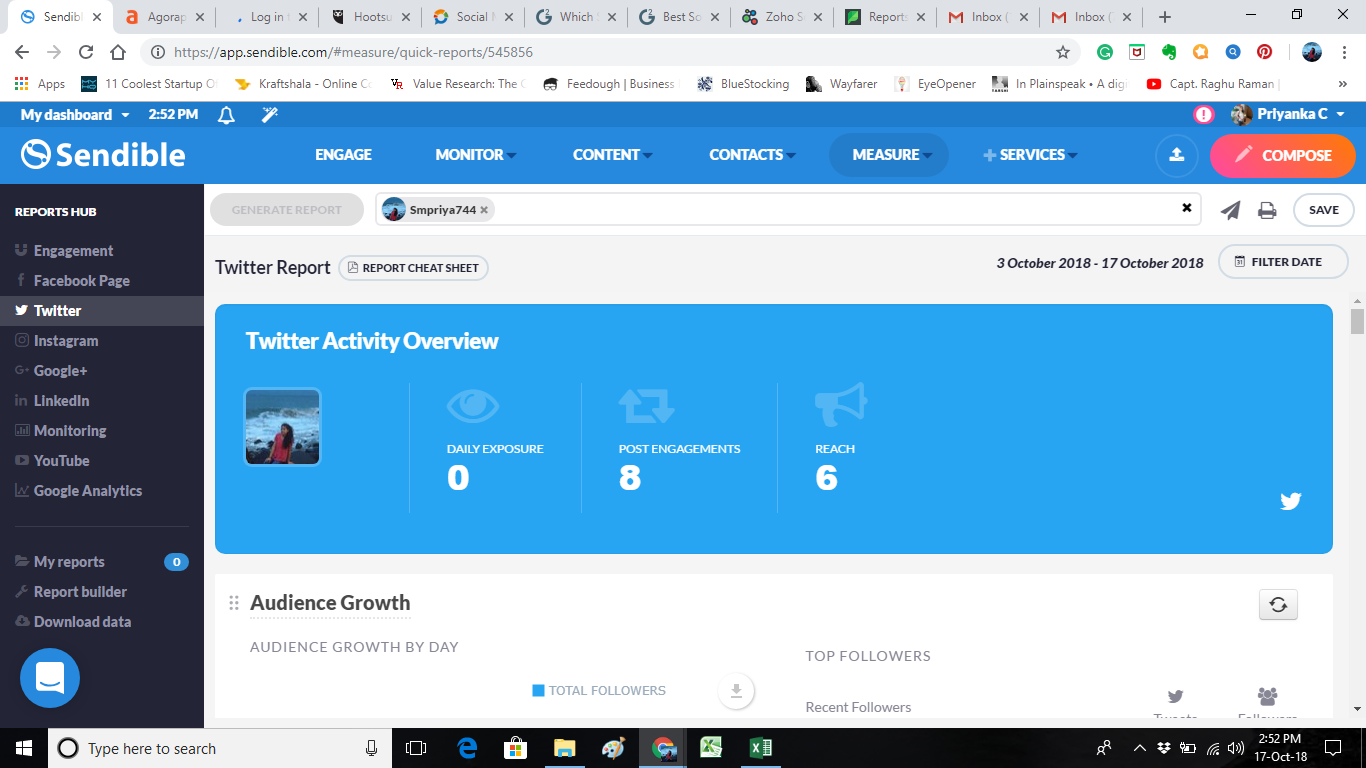Click the profile photo thumbnail in overview
Image resolution: width=1366 pixels, height=768 pixels.
pos(283,427)
